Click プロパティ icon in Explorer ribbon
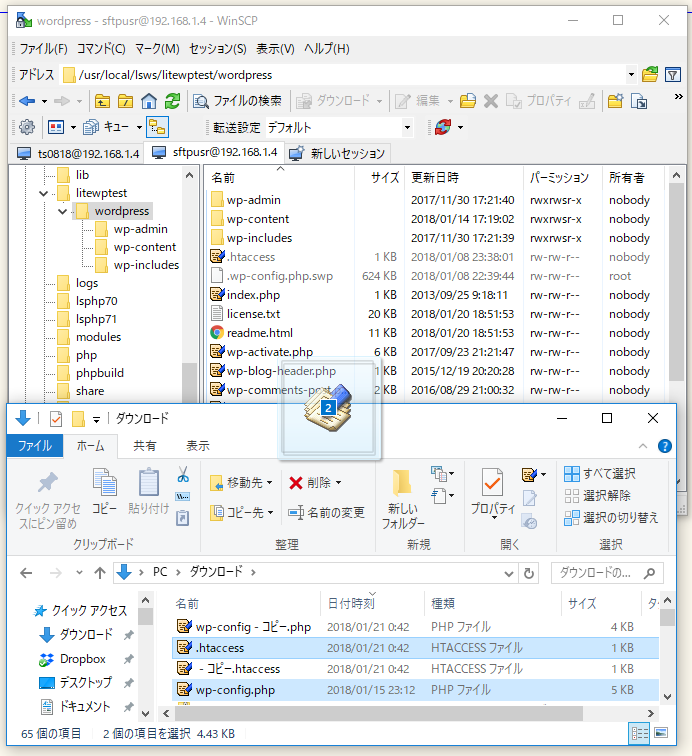 pos(493,482)
